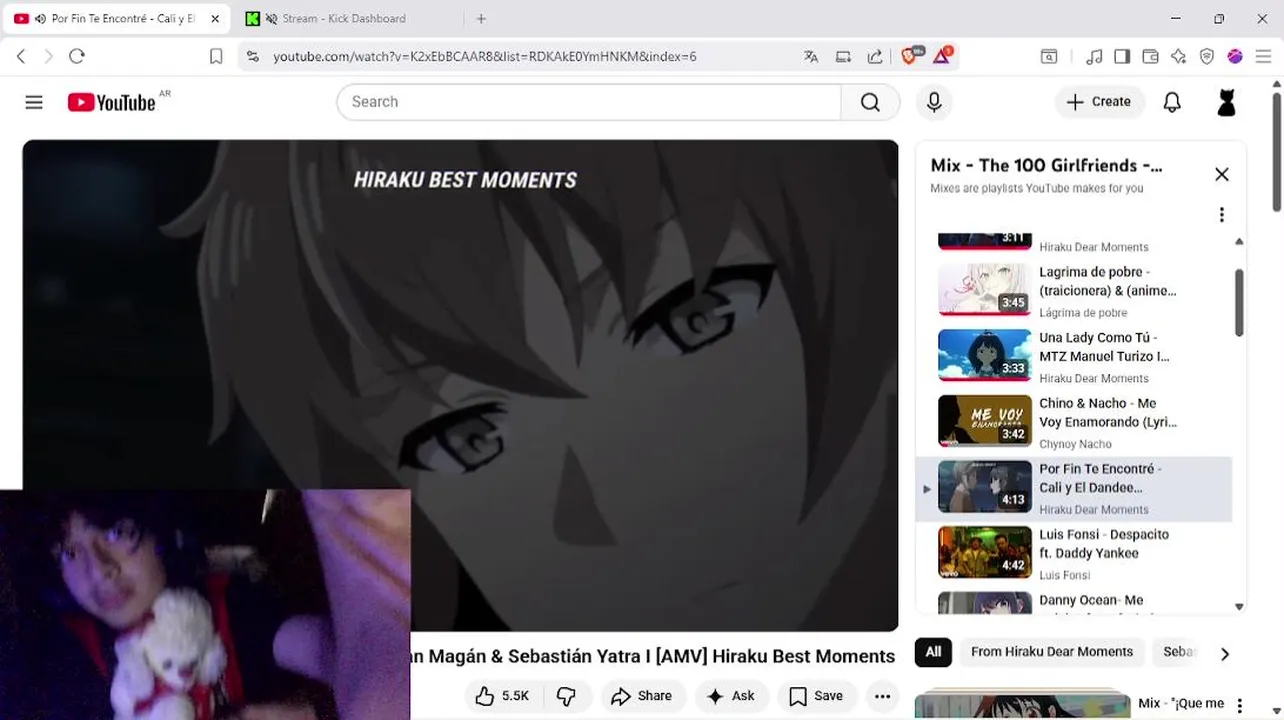Open Luis Fonsi channel name in playlist
1284x720 pixels.
pyautogui.click(x=1064, y=575)
